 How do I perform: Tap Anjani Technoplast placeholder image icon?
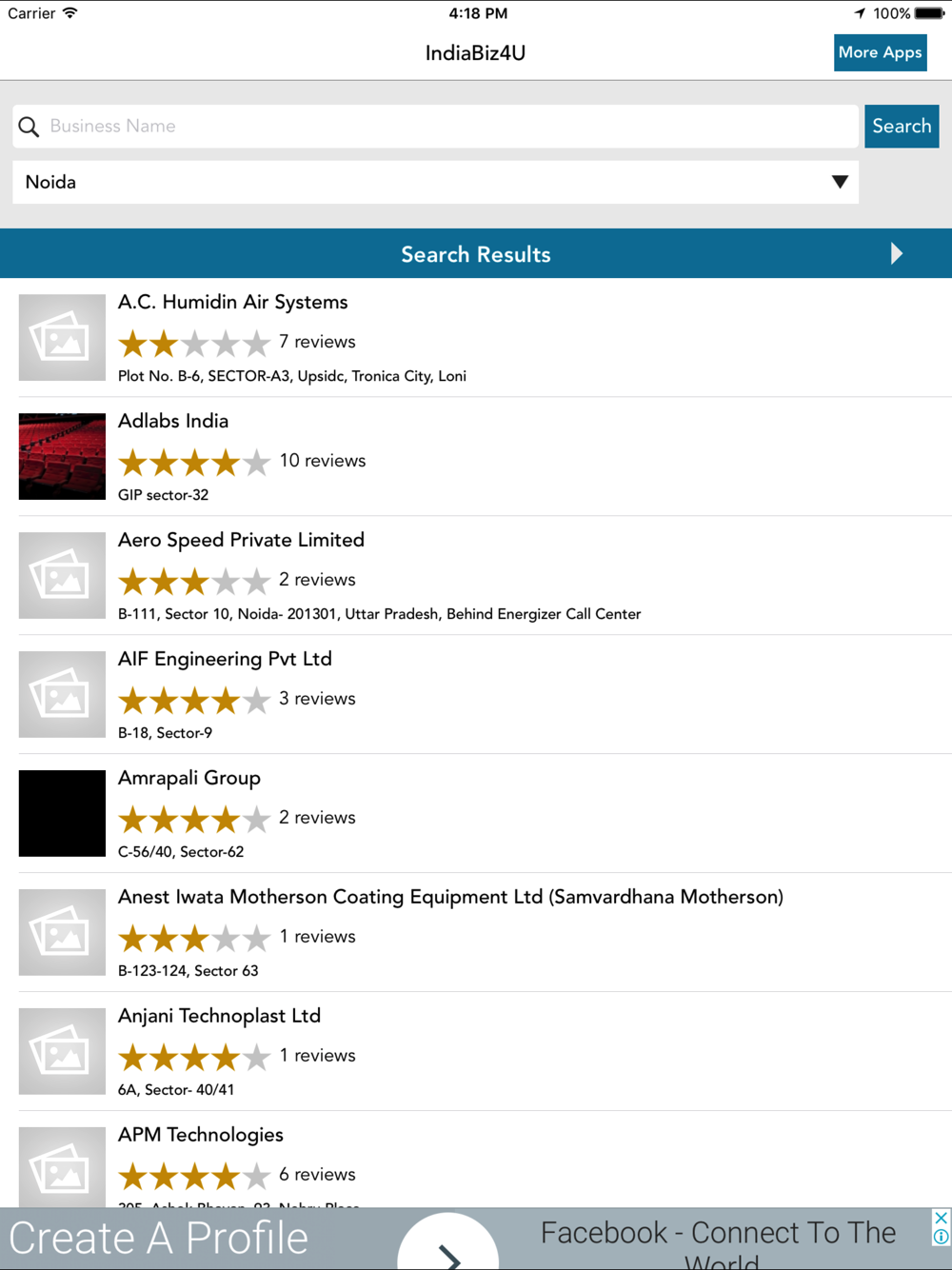(62, 1052)
